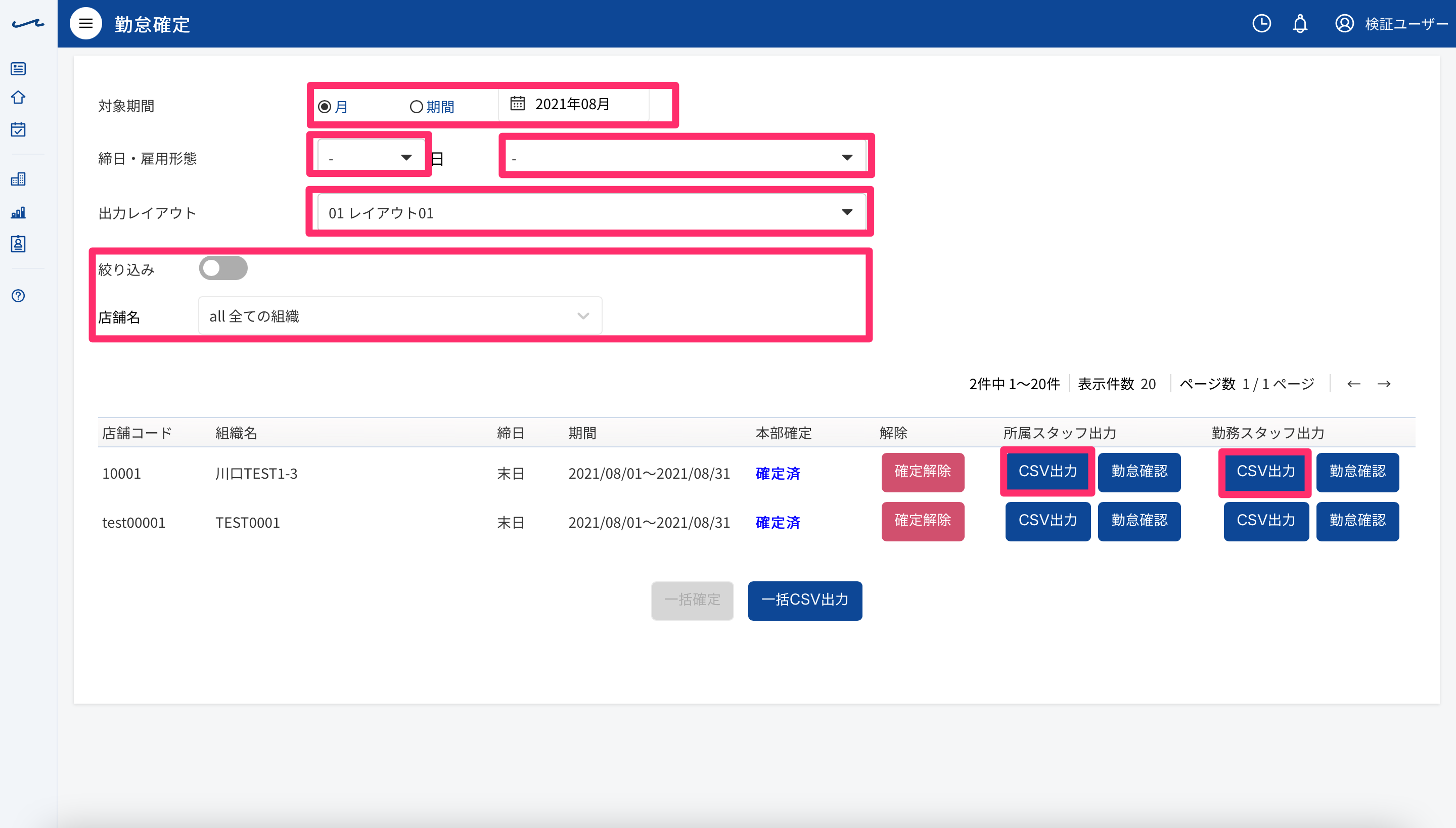
Task: Click 確定済 link for store 10001
Action: [778, 473]
